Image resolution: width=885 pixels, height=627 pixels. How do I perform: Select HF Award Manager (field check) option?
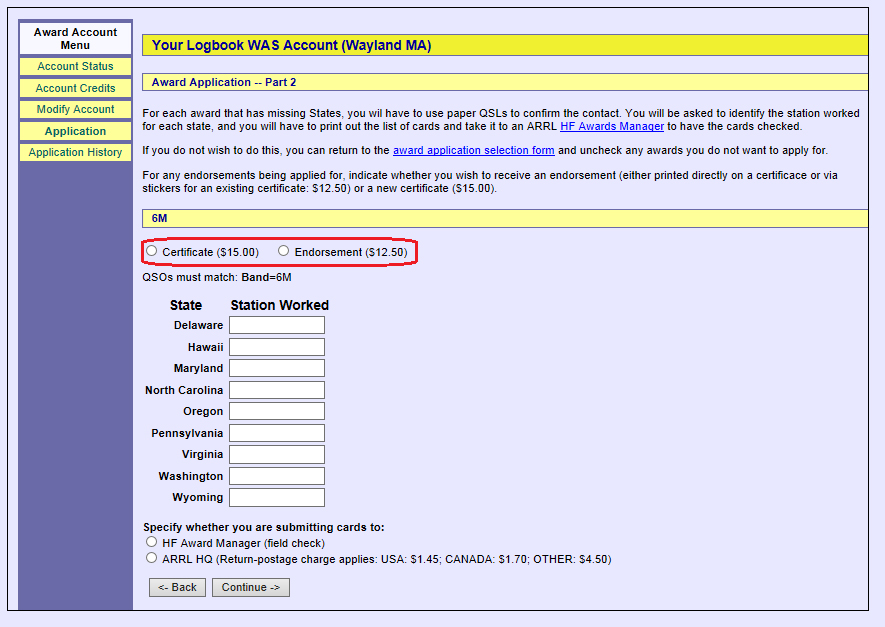(x=152, y=542)
